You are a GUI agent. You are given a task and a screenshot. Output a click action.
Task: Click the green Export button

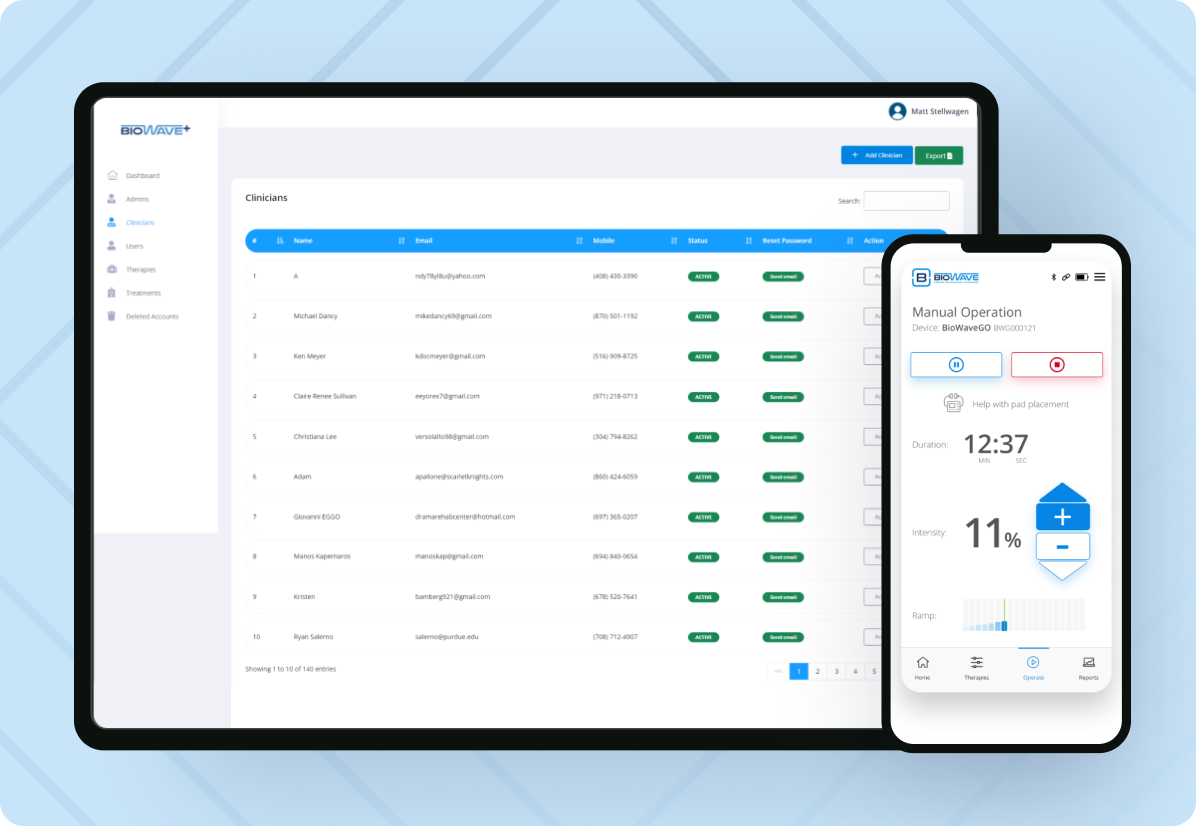(938, 155)
